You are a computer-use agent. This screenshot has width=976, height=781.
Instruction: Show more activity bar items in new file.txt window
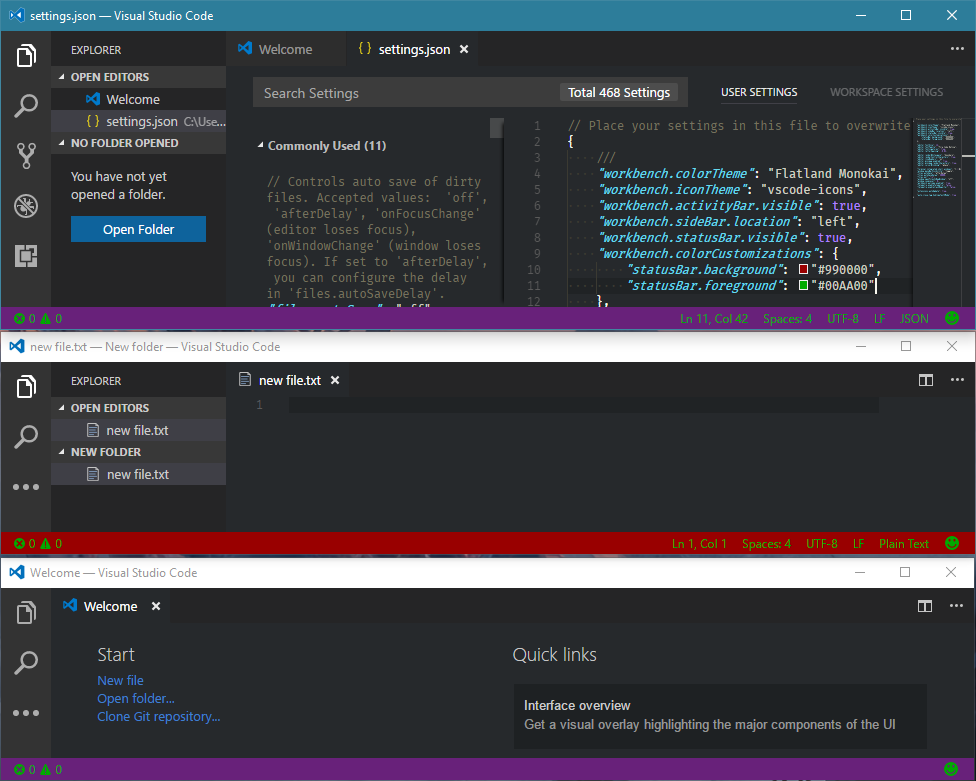pyautogui.click(x=26, y=487)
